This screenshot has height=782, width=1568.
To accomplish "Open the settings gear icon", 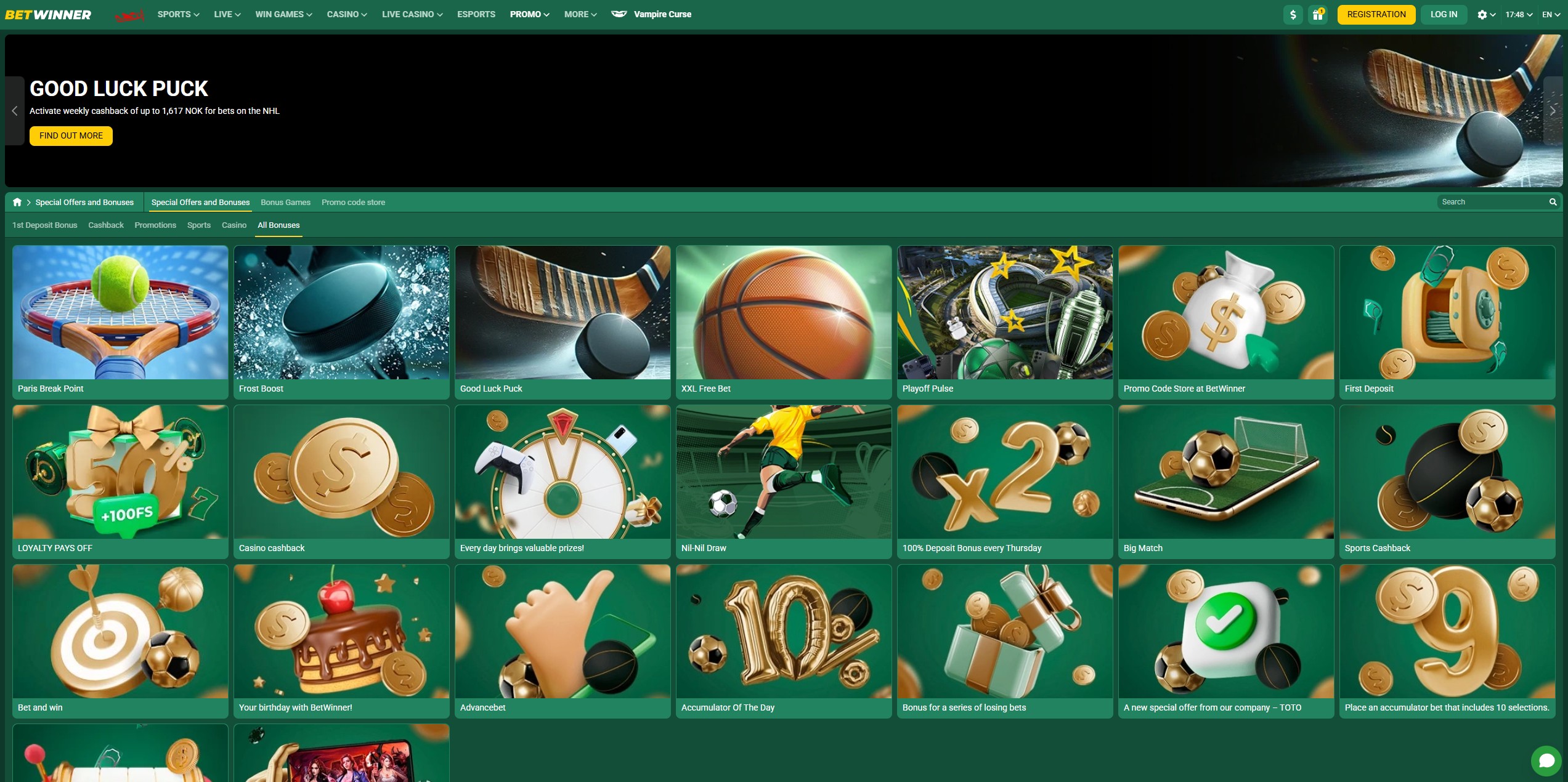I will [x=1482, y=15].
